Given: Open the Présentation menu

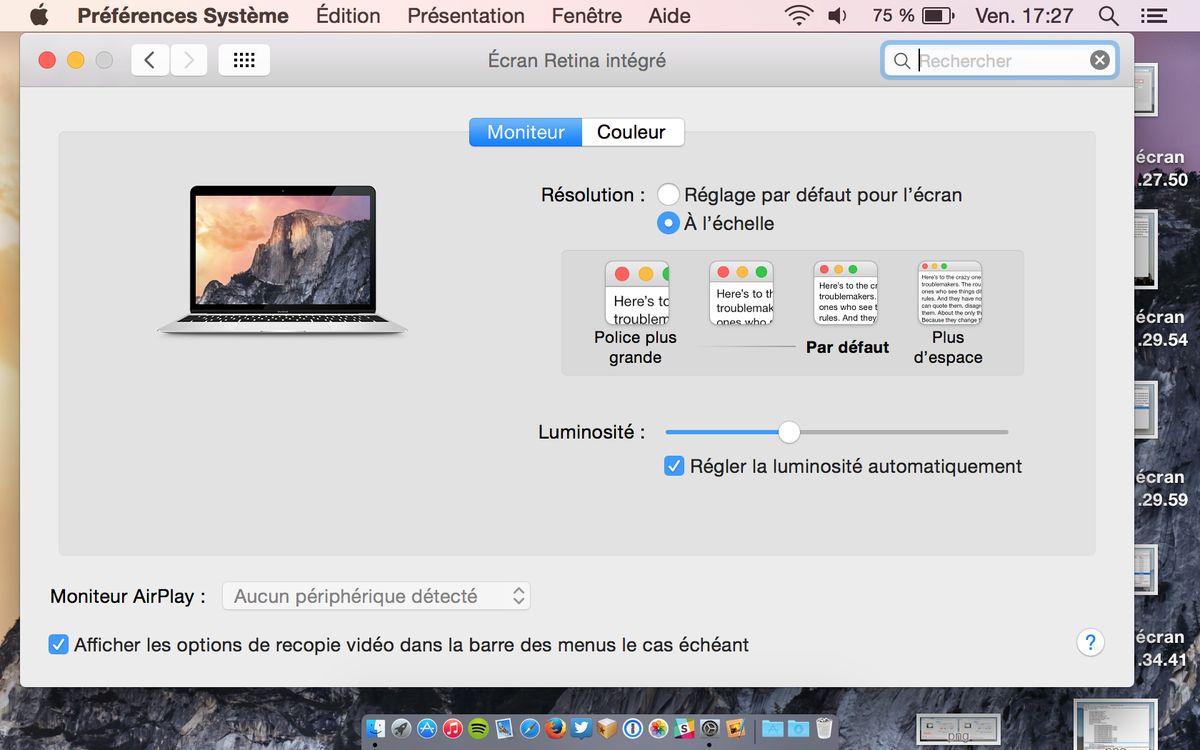Looking at the screenshot, I should pyautogui.click(x=466, y=16).
